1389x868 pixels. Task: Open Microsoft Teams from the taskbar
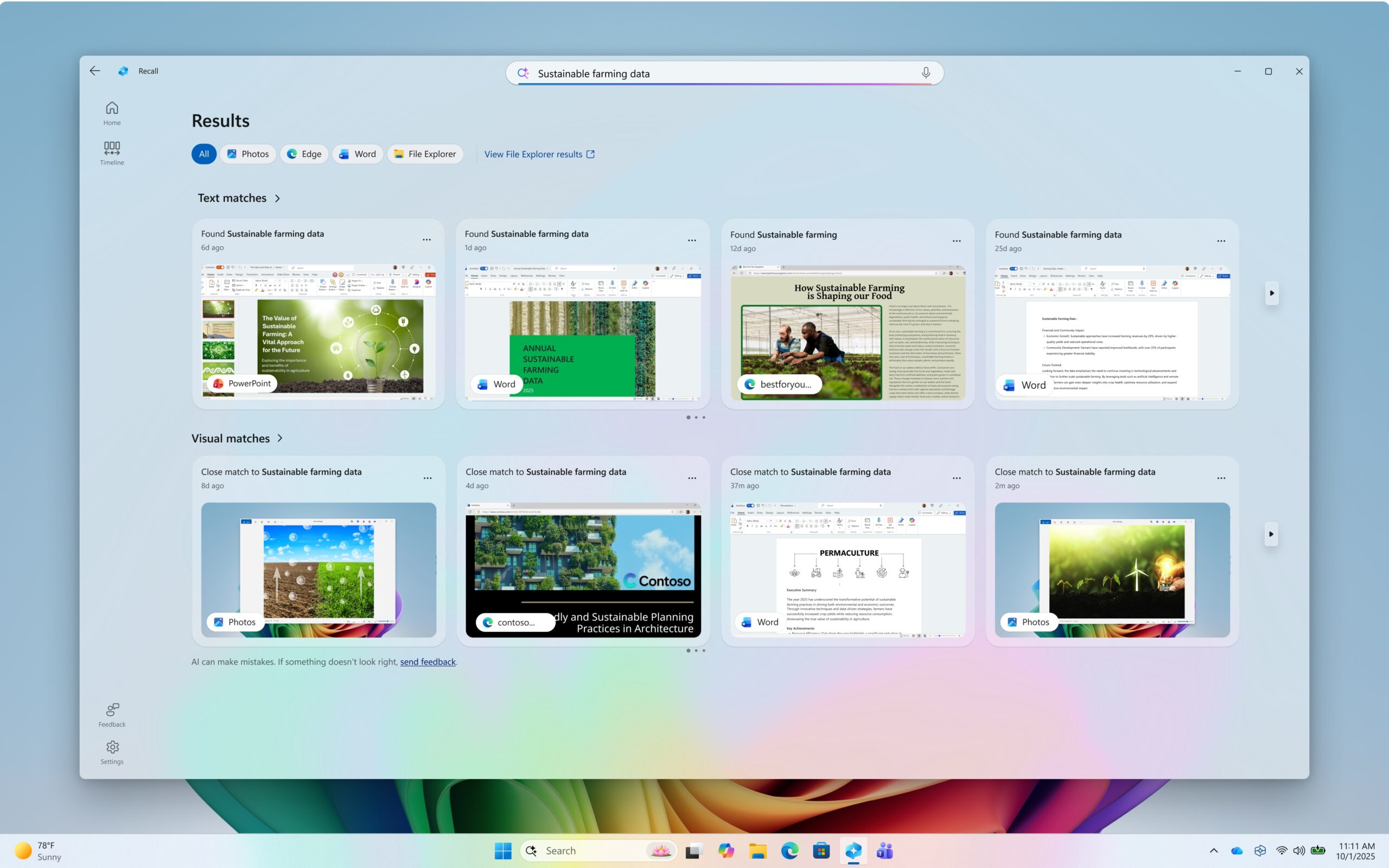tap(884, 850)
